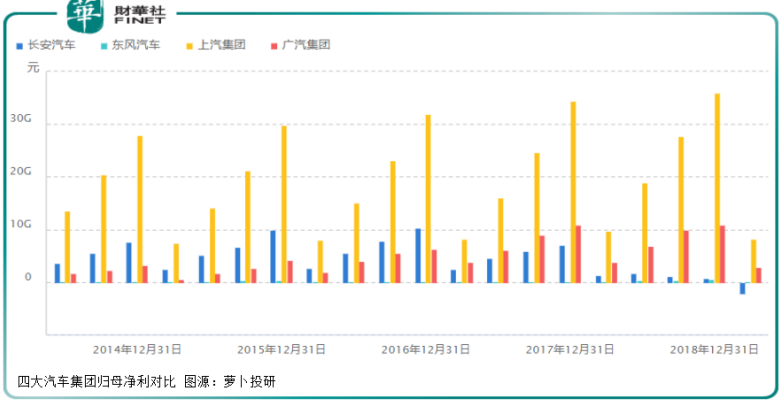Viewport: 782px width, 405px height.
Task: Click the tallest blue bar above 2016年12月31日
Action: click(417, 255)
